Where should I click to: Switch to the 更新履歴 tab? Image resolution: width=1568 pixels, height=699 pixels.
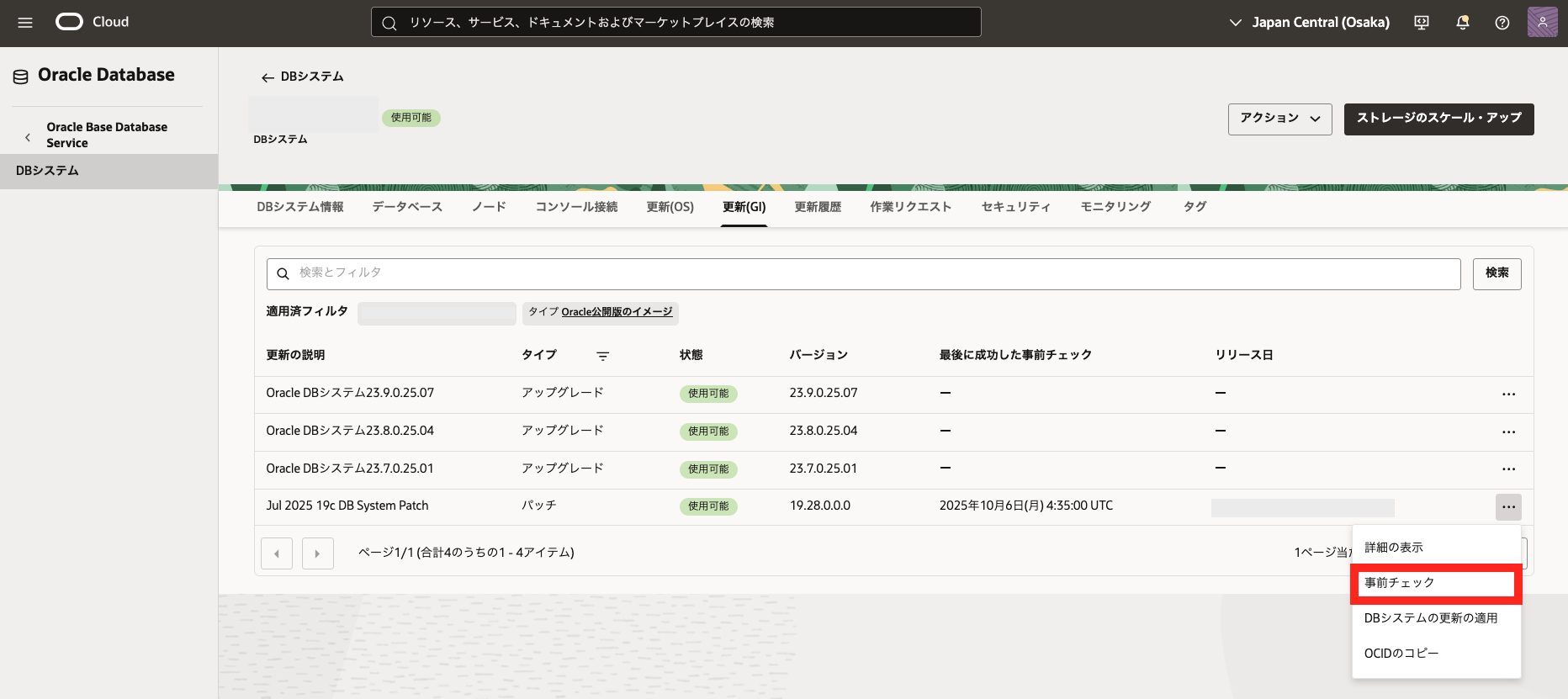tap(818, 207)
